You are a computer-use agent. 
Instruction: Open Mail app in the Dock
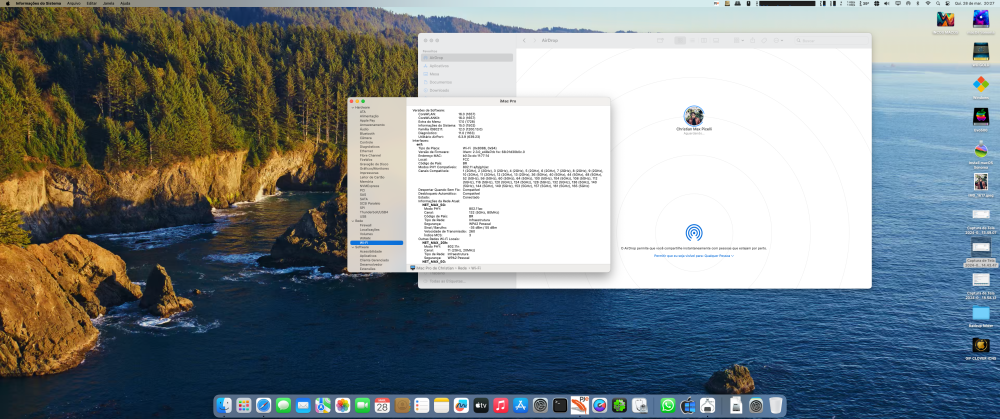pos(303,405)
